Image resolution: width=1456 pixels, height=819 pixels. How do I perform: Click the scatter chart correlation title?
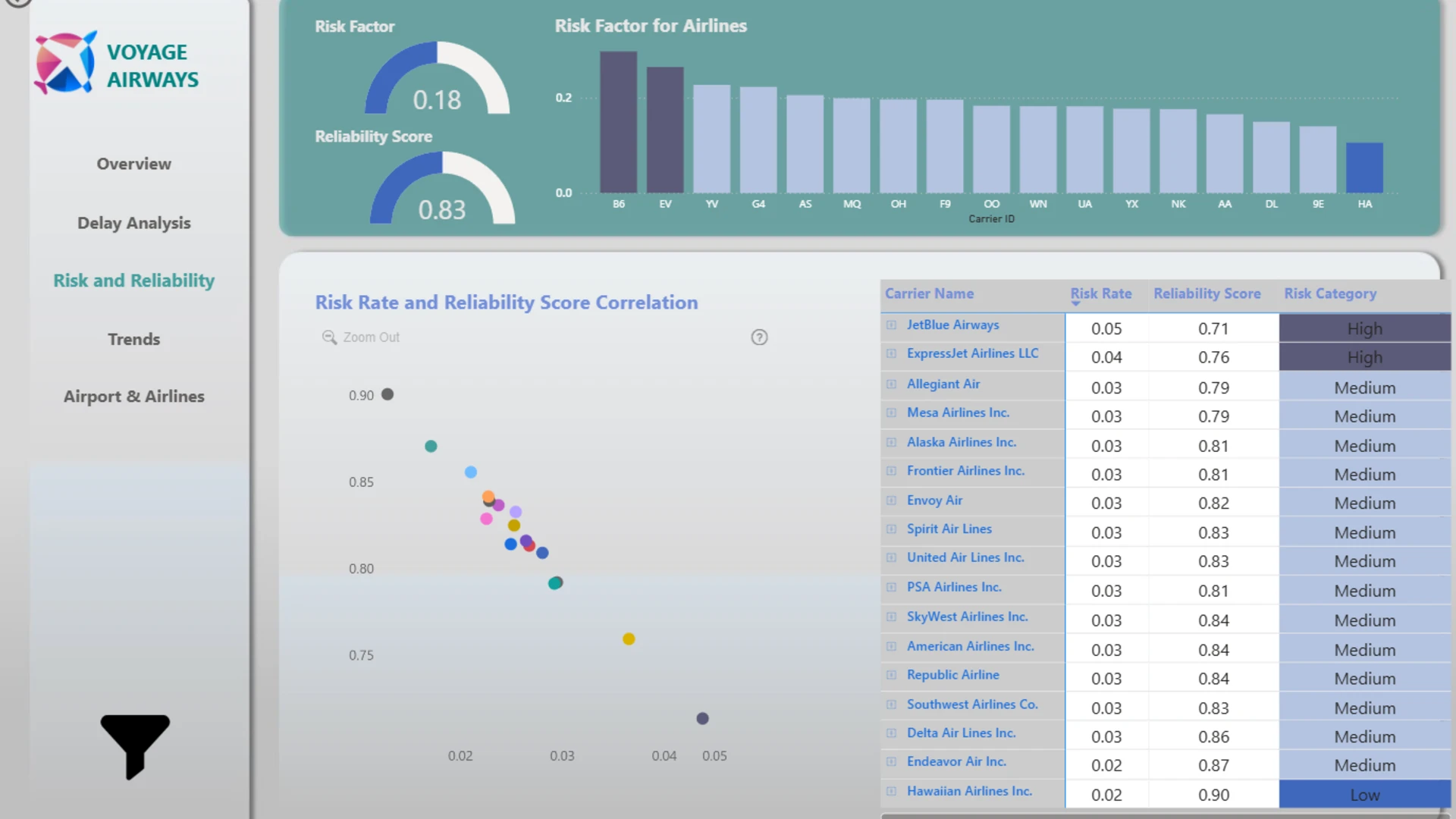507,303
